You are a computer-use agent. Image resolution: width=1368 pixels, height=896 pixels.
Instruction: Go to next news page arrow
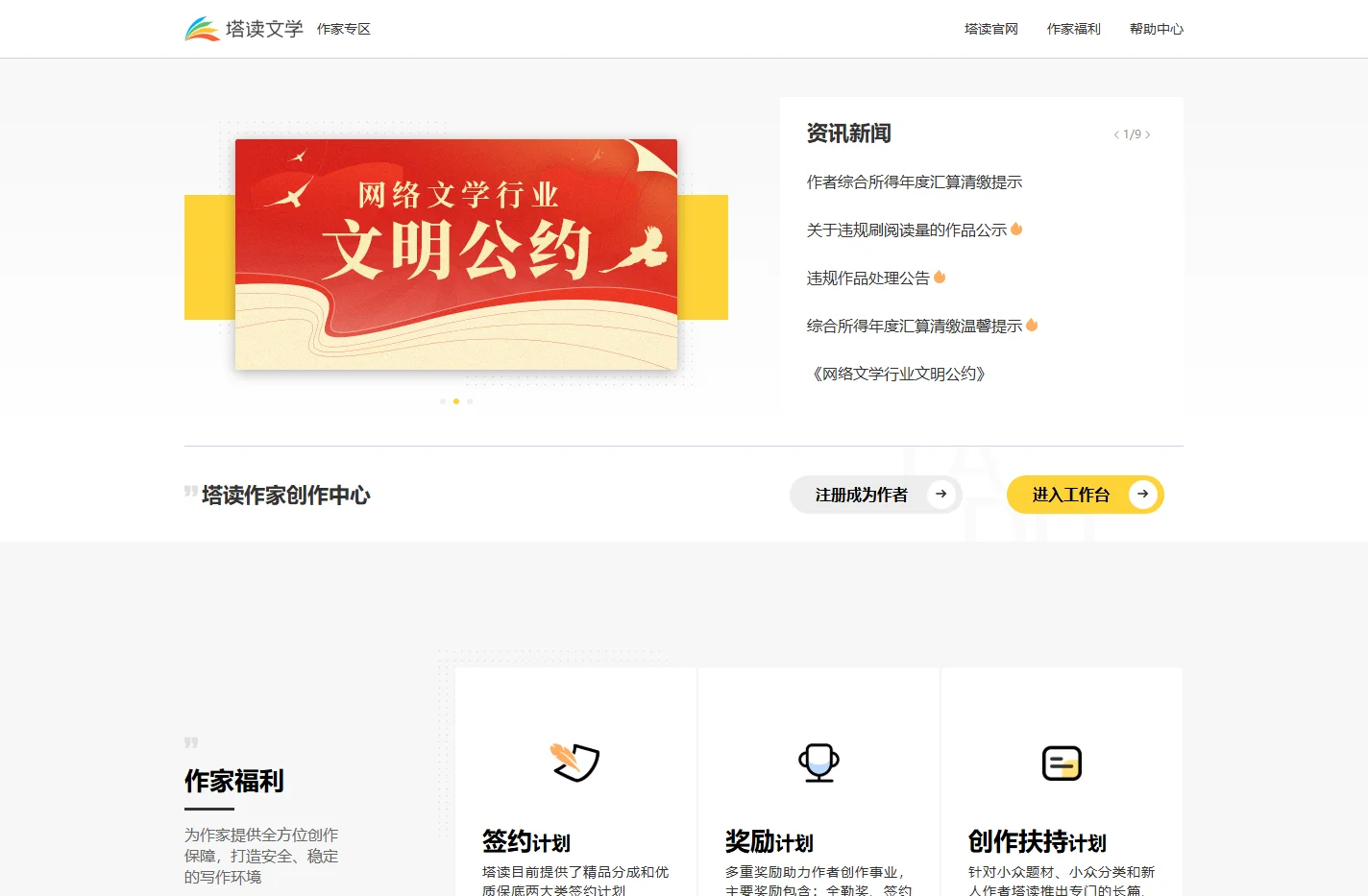coord(1147,134)
